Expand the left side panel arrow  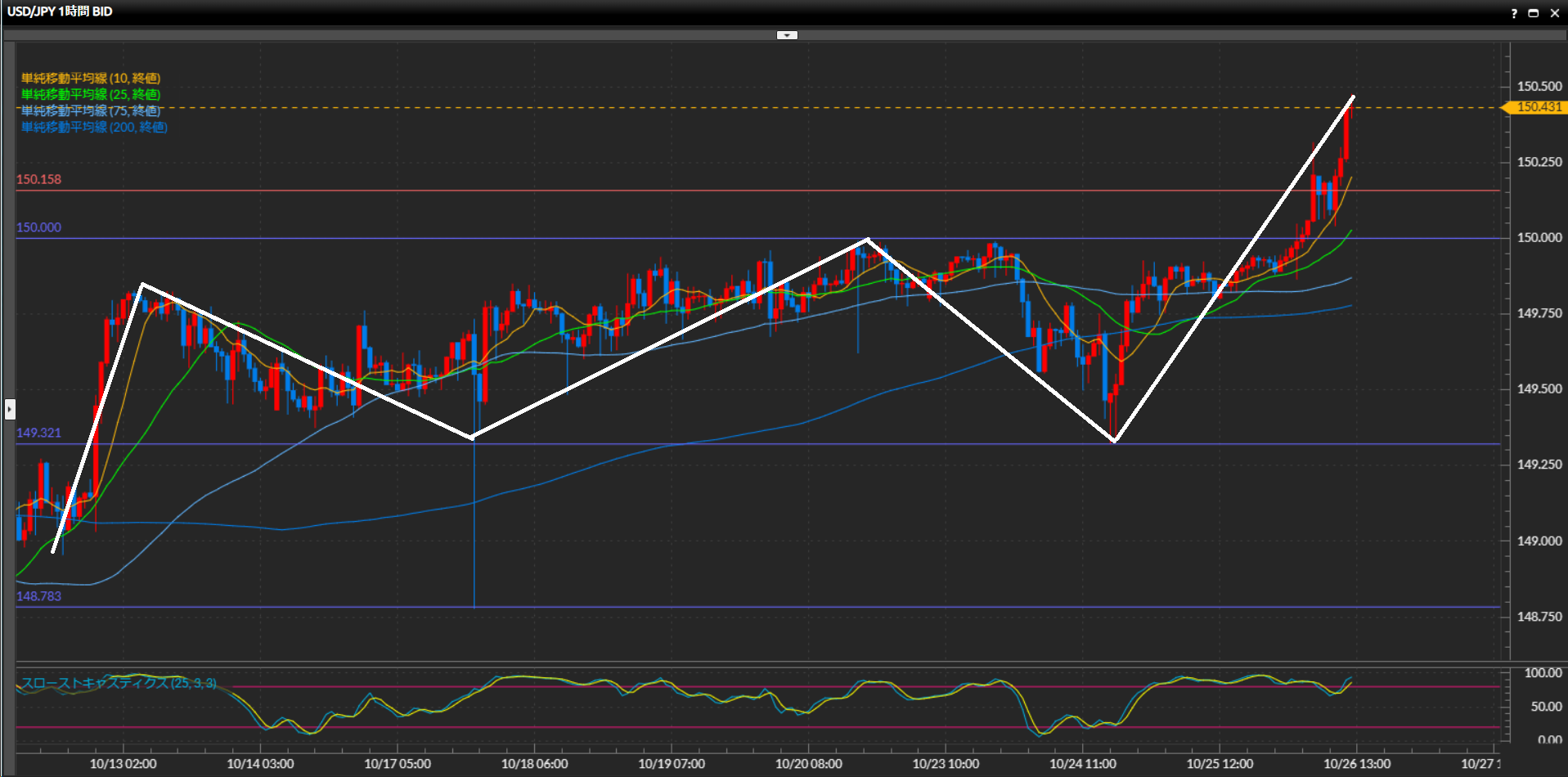(10, 408)
